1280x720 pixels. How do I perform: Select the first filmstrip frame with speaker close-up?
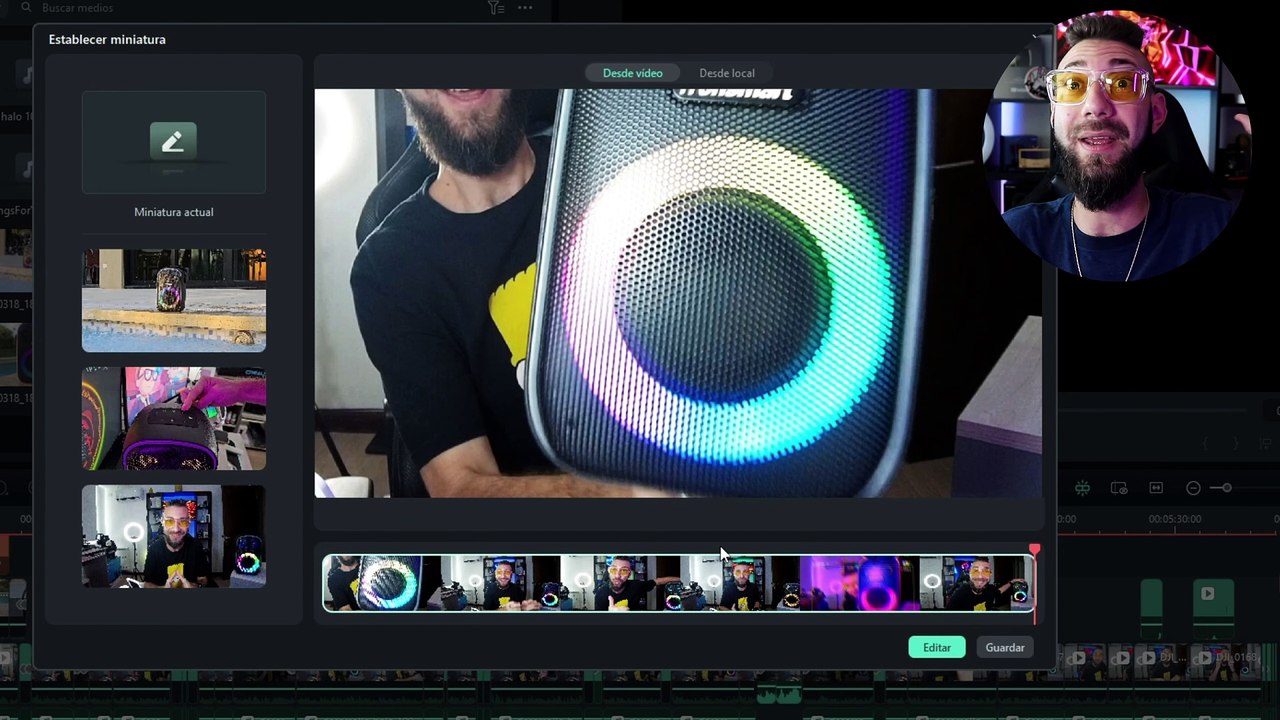[x=382, y=583]
